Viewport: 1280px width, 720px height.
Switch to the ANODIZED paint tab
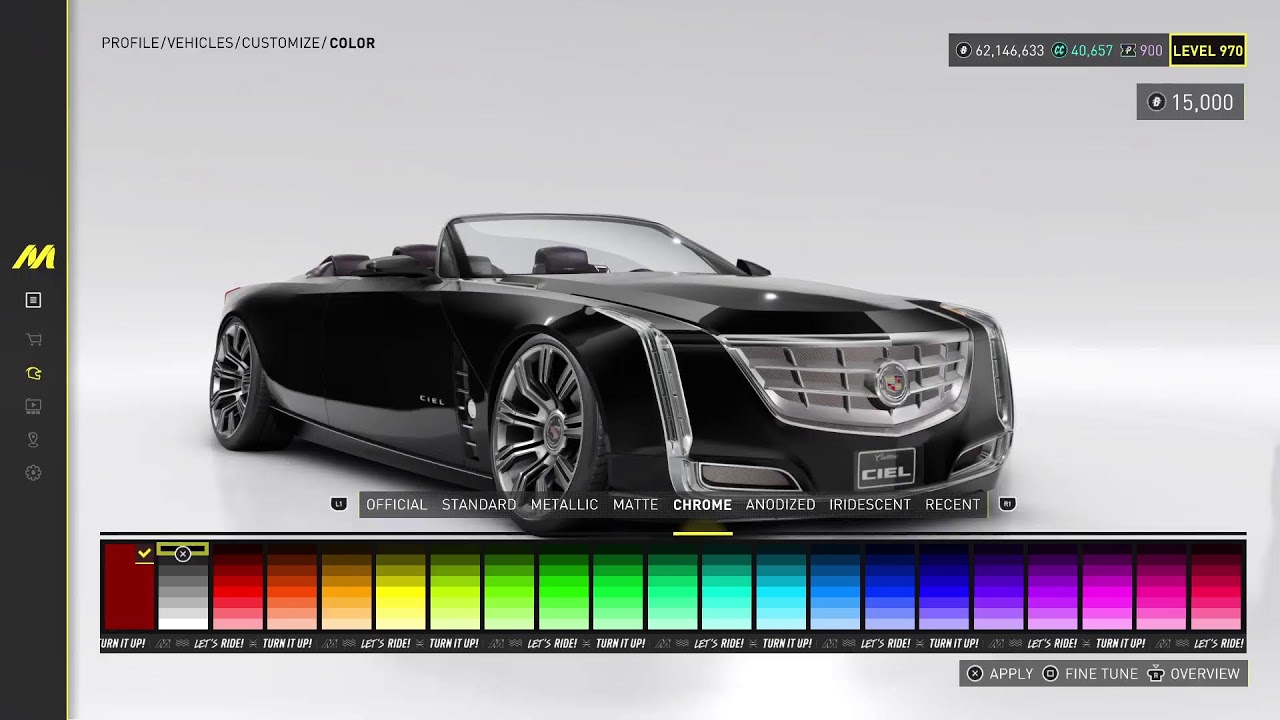coord(780,504)
